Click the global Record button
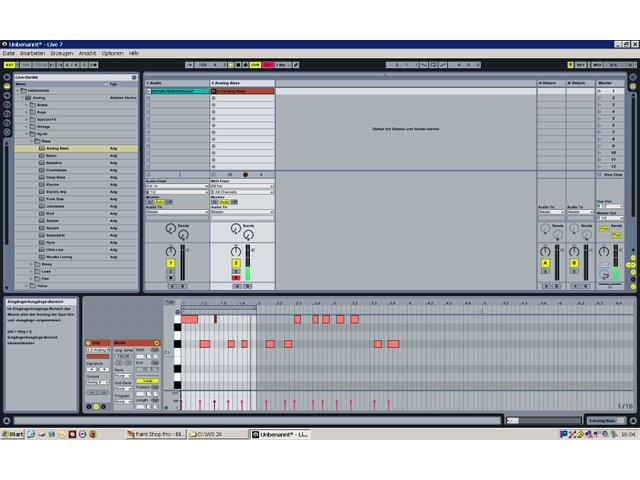 click(x=246, y=65)
